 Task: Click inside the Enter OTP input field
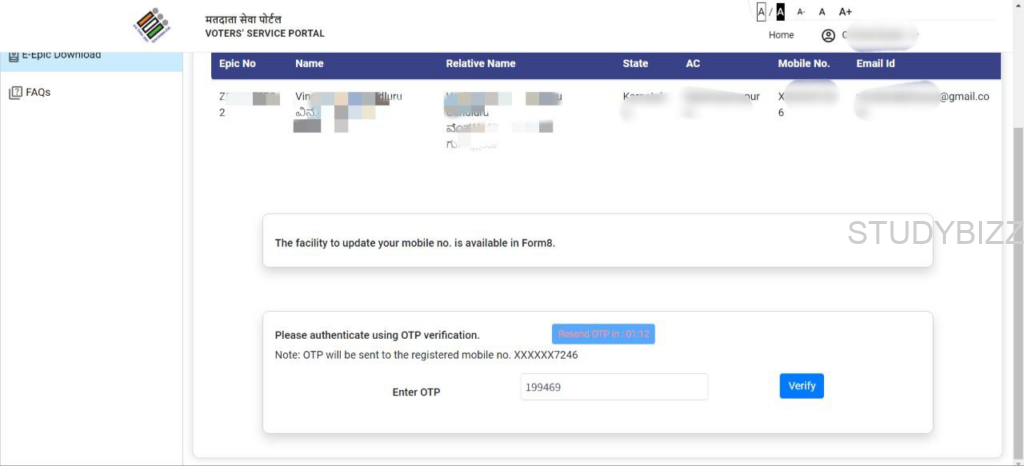tap(614, 387)
